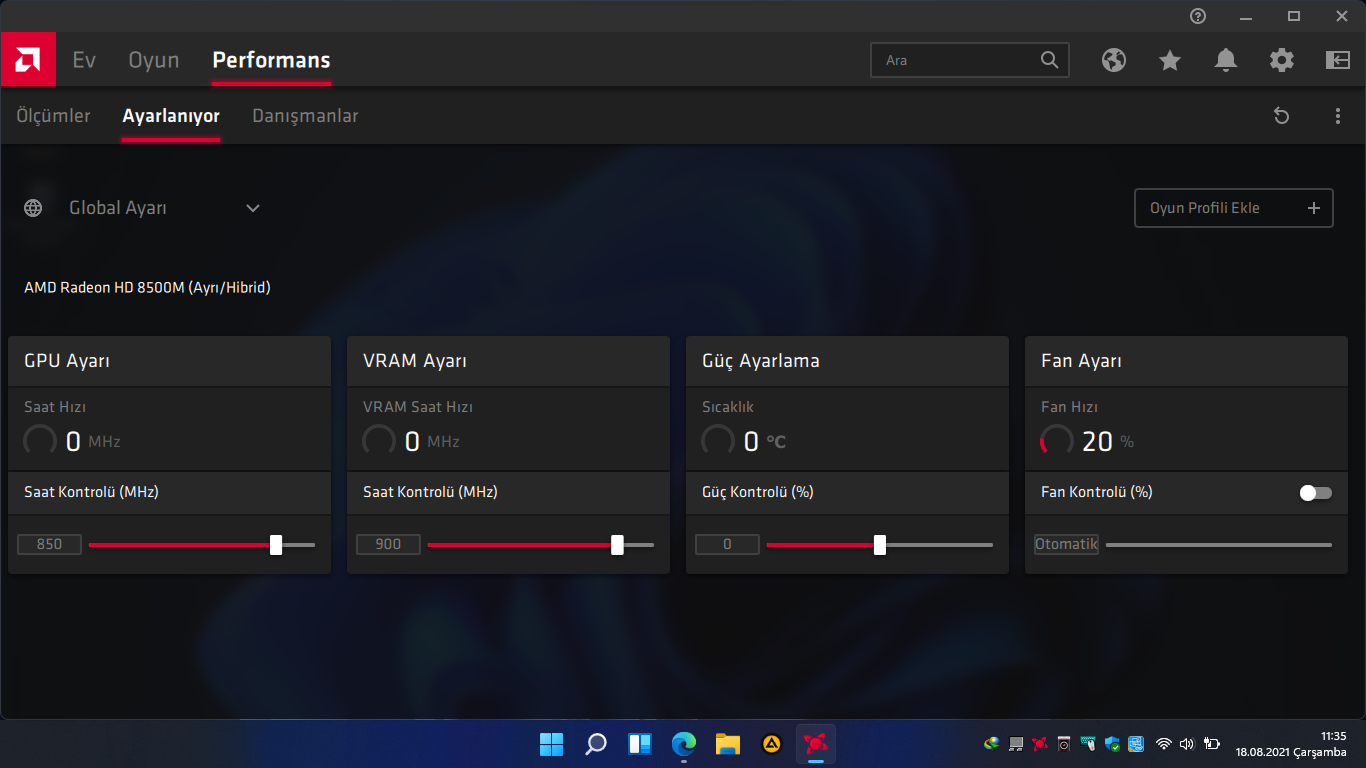Click the volume speaker tray icon
This screenshot has height=768, width=1366.
pyautogui.click(x=1187, y=744)
